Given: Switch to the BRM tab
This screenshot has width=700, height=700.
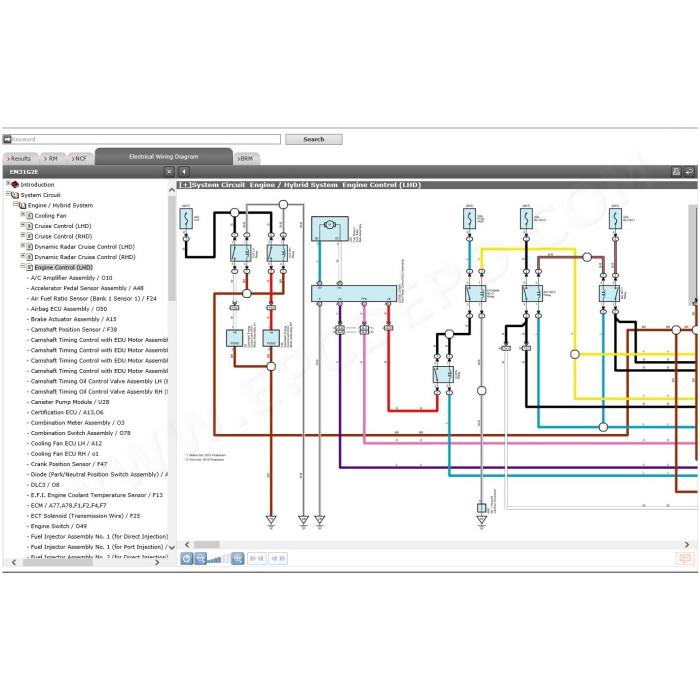Looking at the screenshot, I should pos(246,158).
